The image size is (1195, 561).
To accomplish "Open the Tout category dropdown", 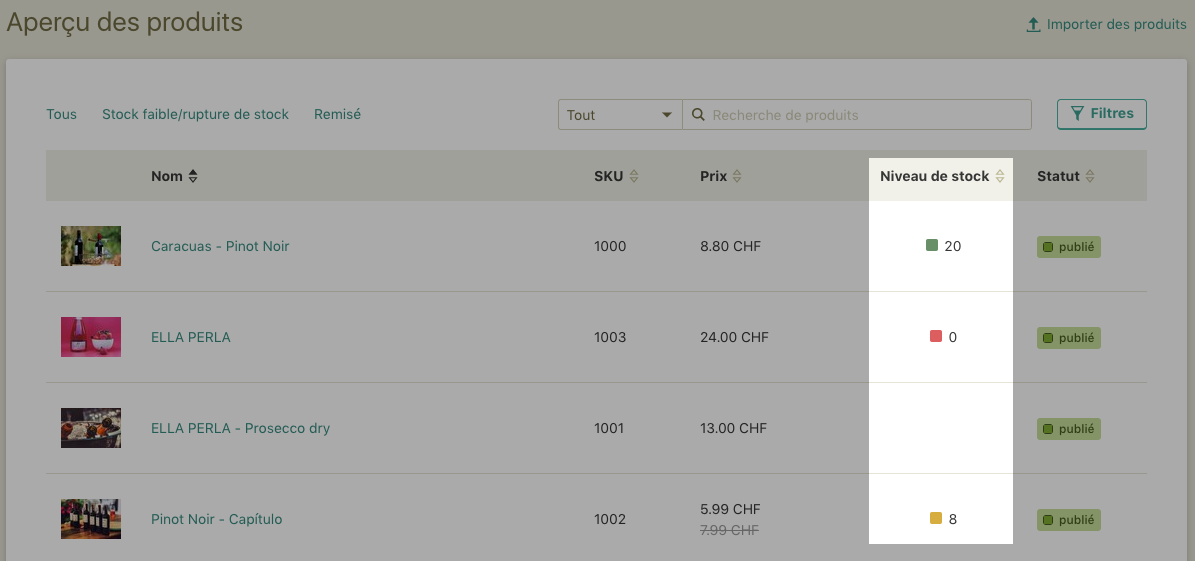I will coord(620,114).
